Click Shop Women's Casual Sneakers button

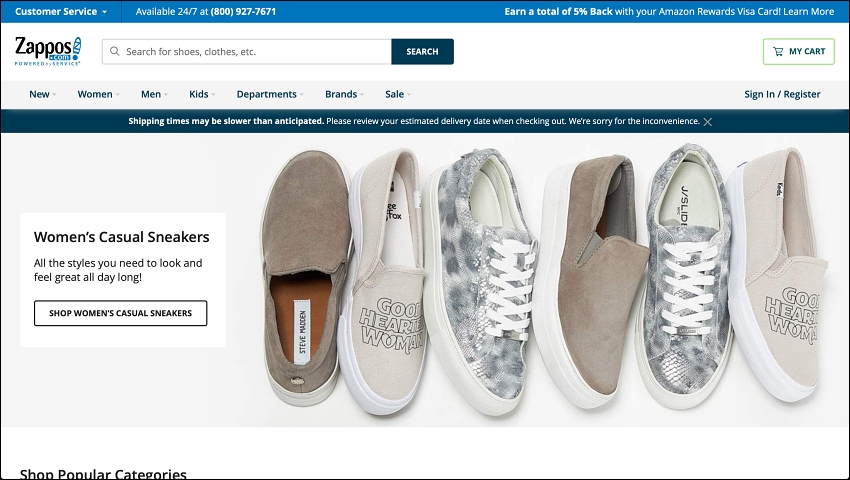(120, 313)
